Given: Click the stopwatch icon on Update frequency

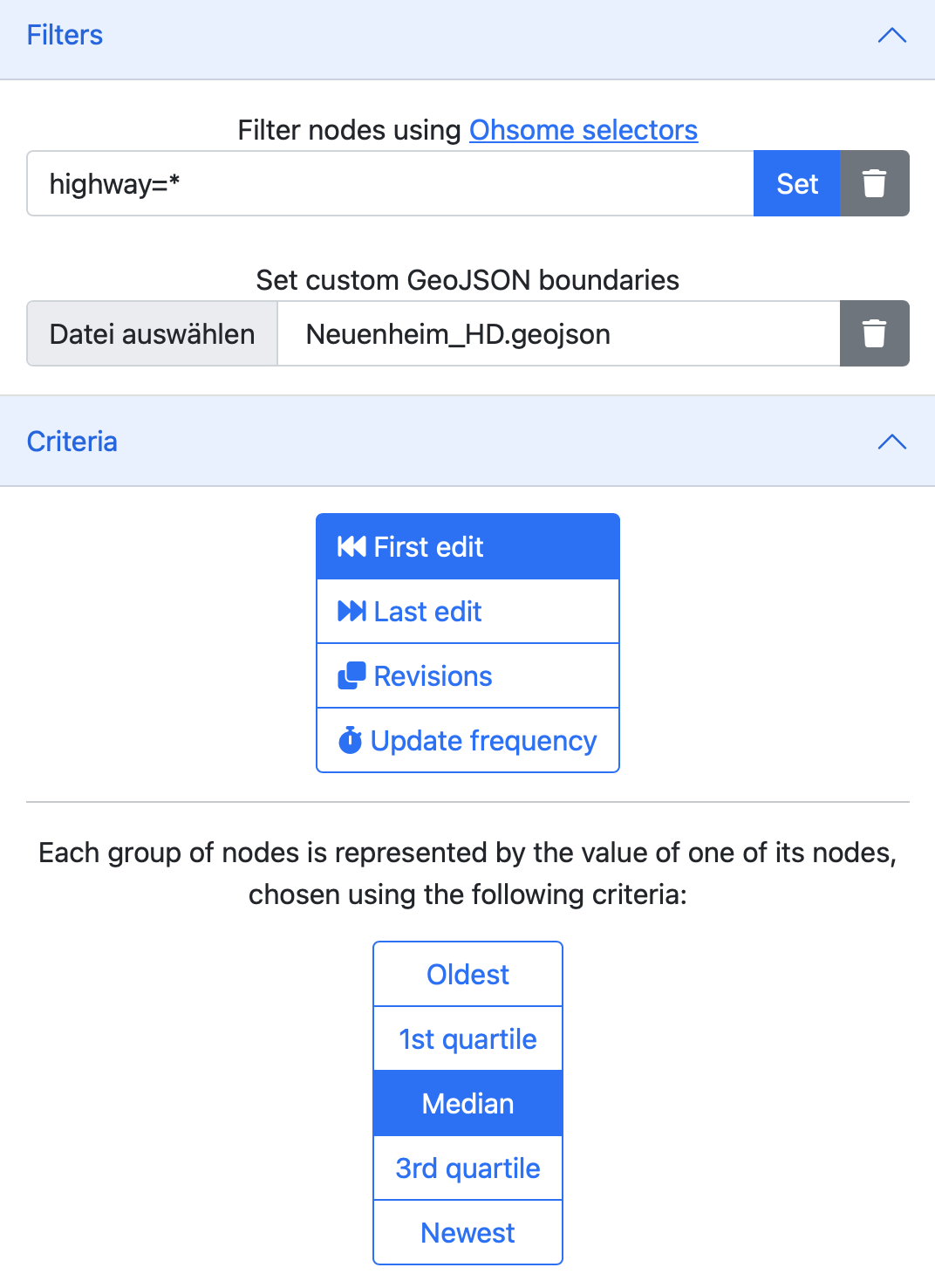Looking at the screenshot, I should coord(351,740).
